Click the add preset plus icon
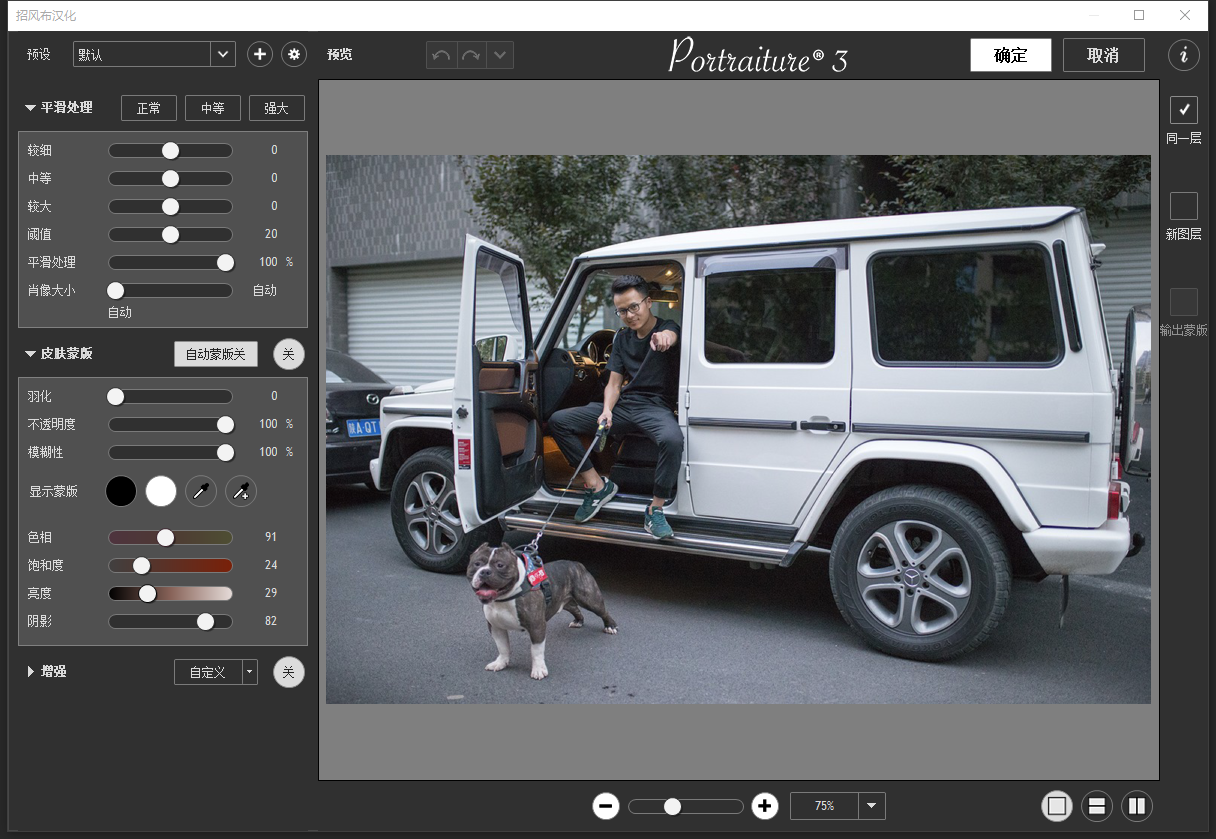Image resolution: width=1216 pixels, height=839 pixels. pyautogui.click(x=260, y=55)
